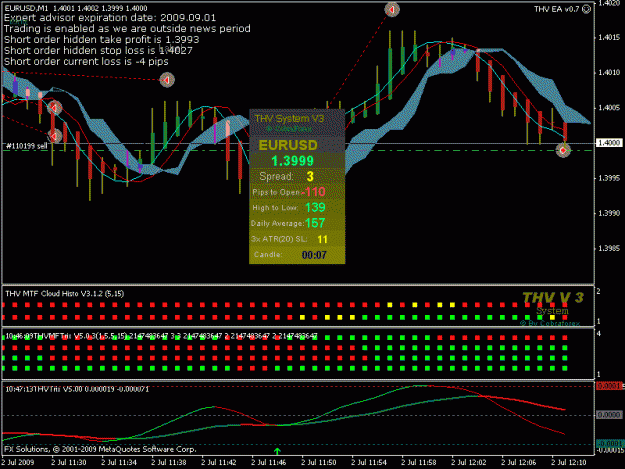Click the Daily Average value 157
Viewport: 625px width, 469px height.
pyautogui.click(x=315, y=223)
